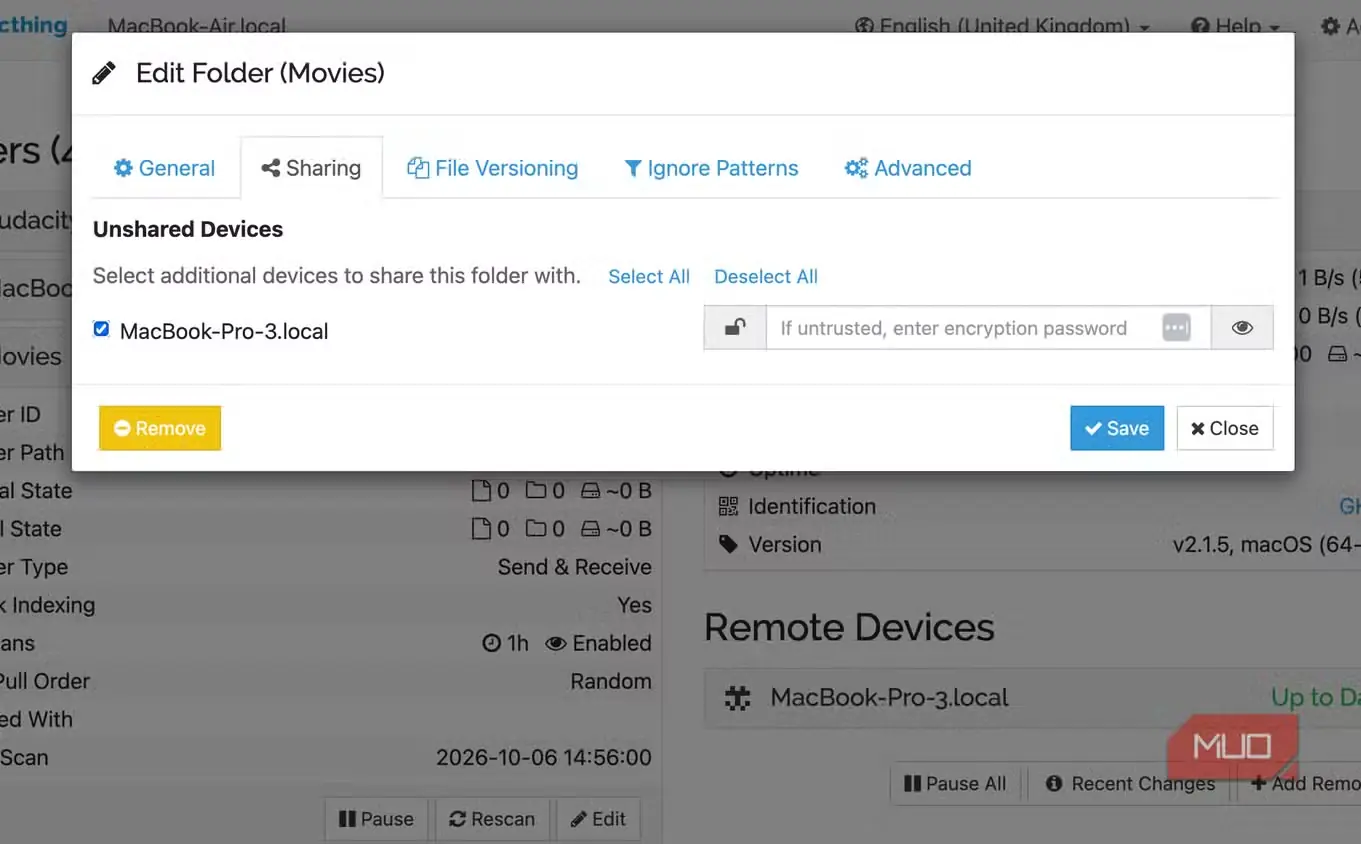Uncheck the MacBook-Pro-3.local checkbox

[101, 329]
